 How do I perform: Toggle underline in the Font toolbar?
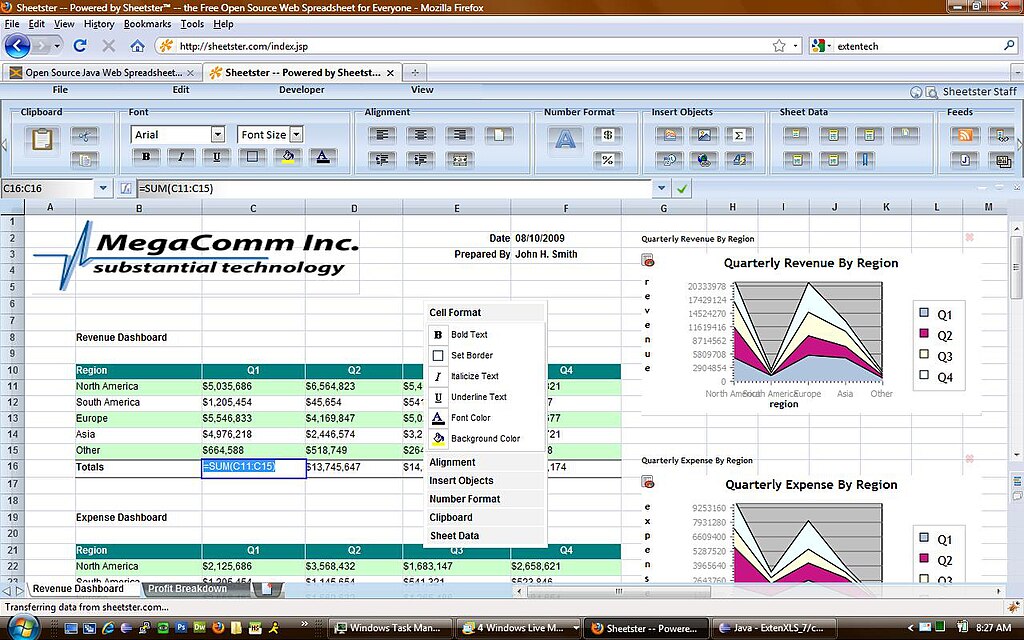click(x=216, y=157)
